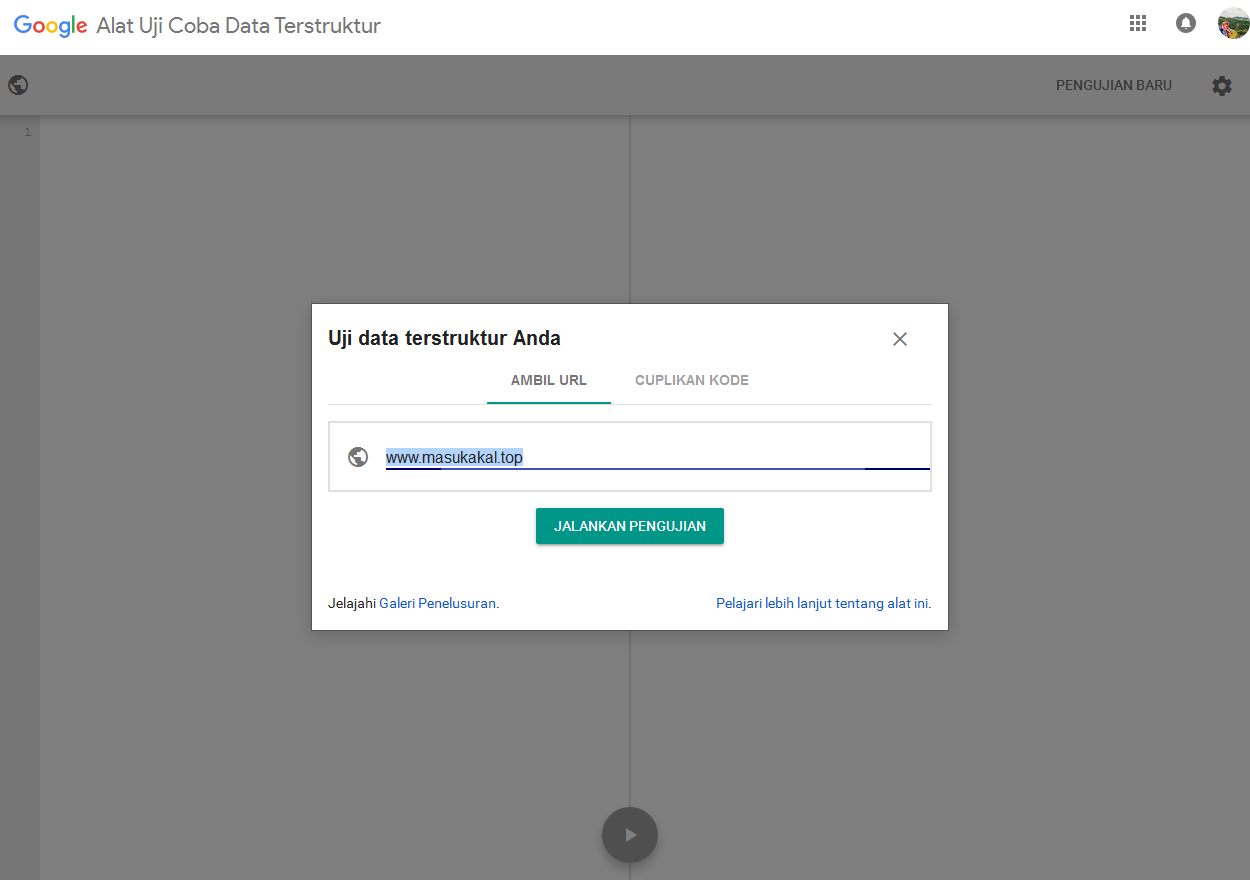Screen dimensions: 1250x880
Task: Click the JALANKAN PENGUJIAN button
Action: point(630,526)
